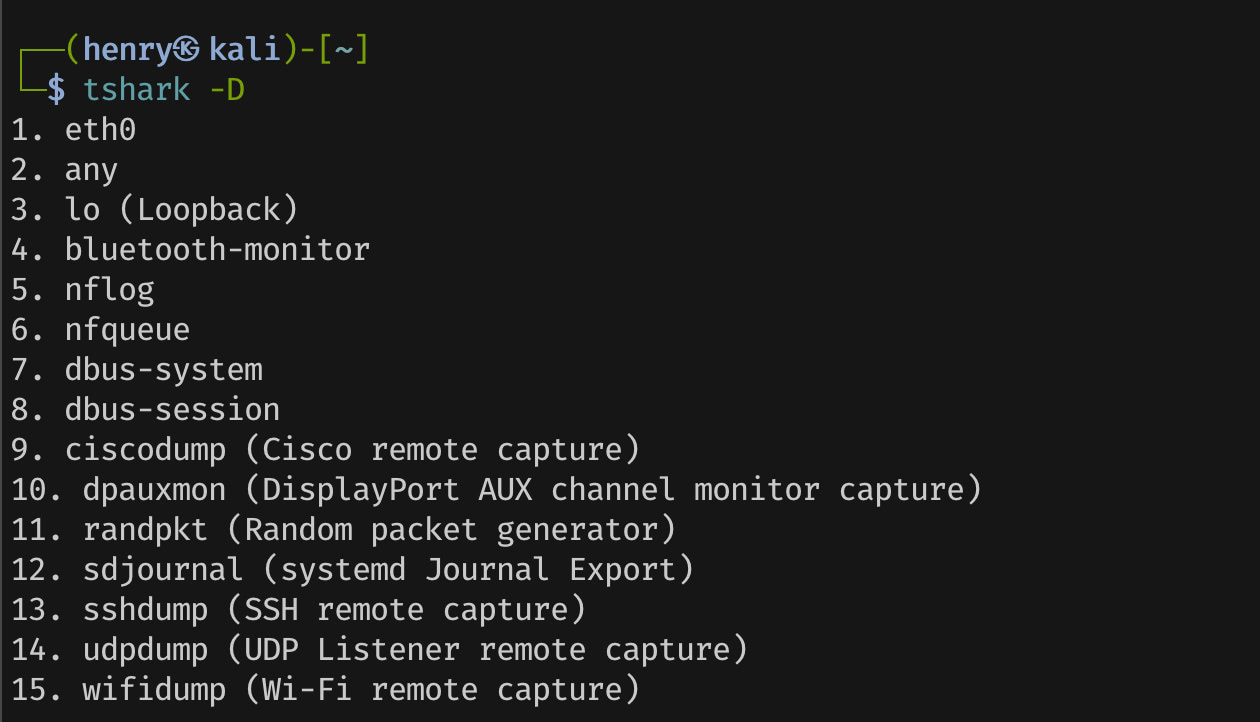This screenshot has width=1260, height=722.
Task: Click the hostname kali in the prompt
Action: tap(243, 49)
